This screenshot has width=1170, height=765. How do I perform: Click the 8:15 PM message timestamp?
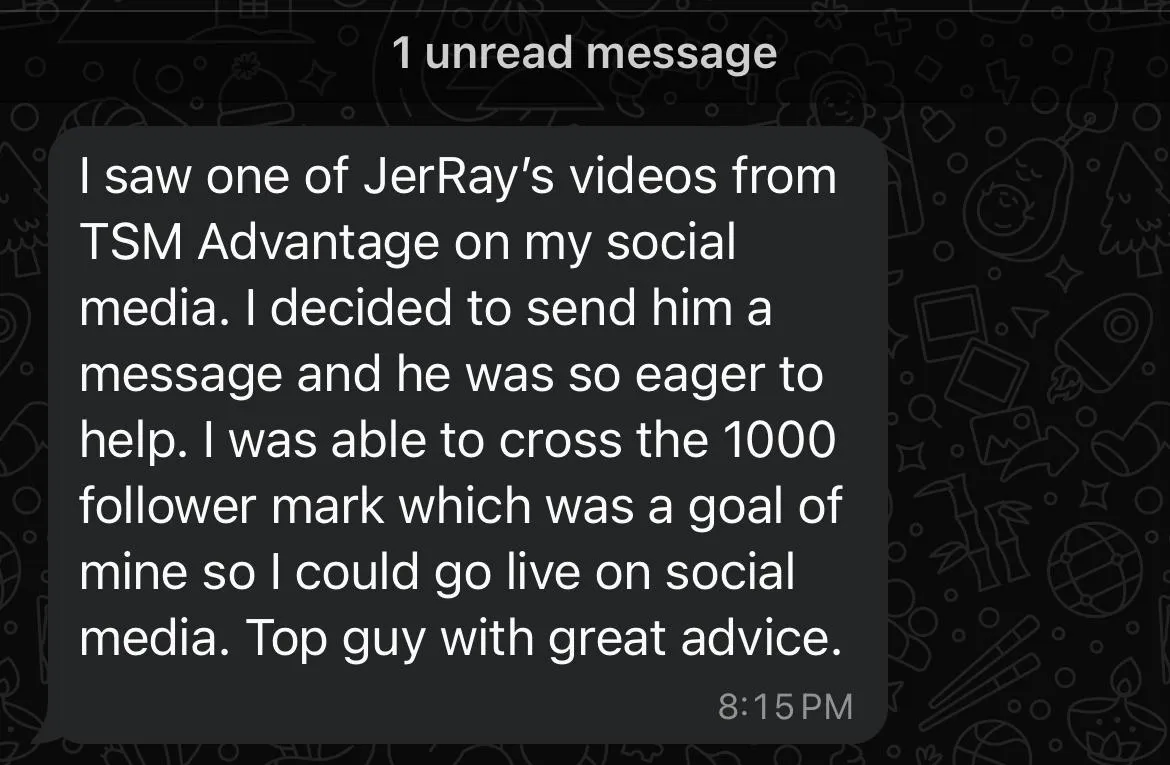tap(785, 707)
